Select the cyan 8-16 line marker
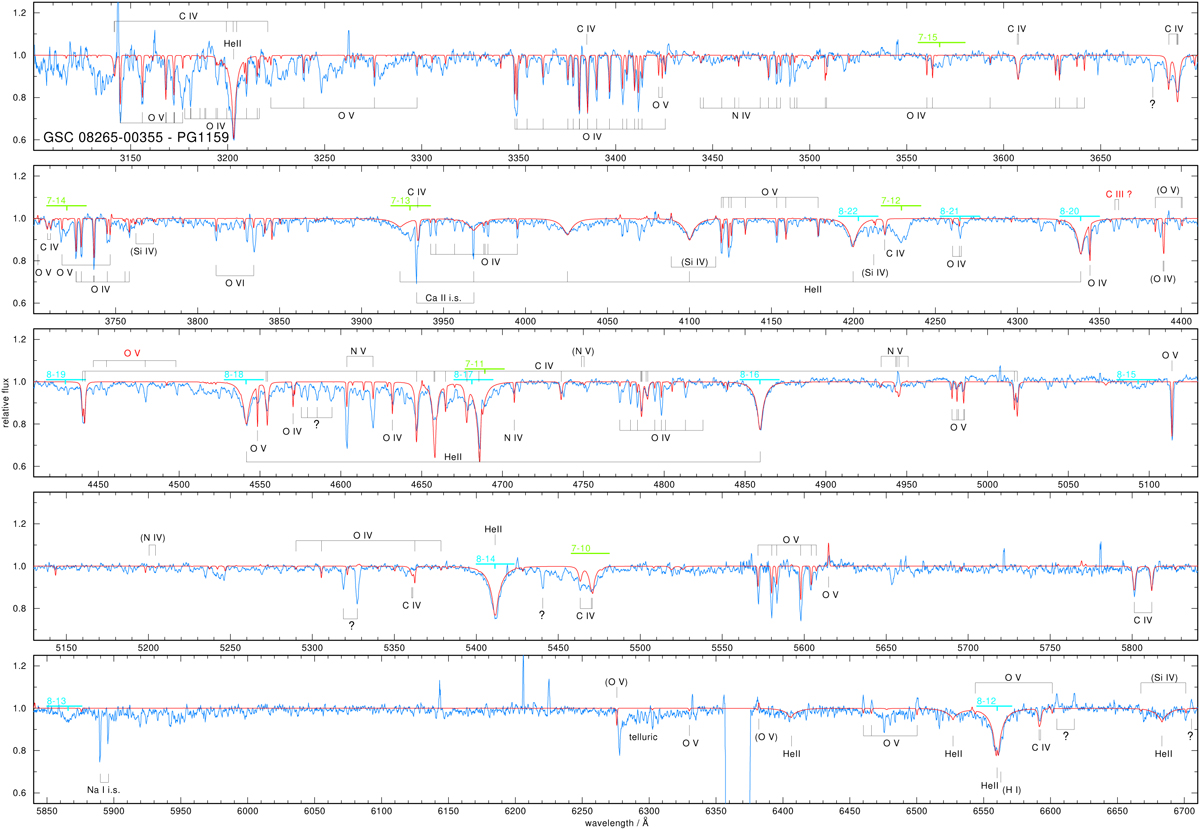This screenshot has width=1200, height=830. 750,374
